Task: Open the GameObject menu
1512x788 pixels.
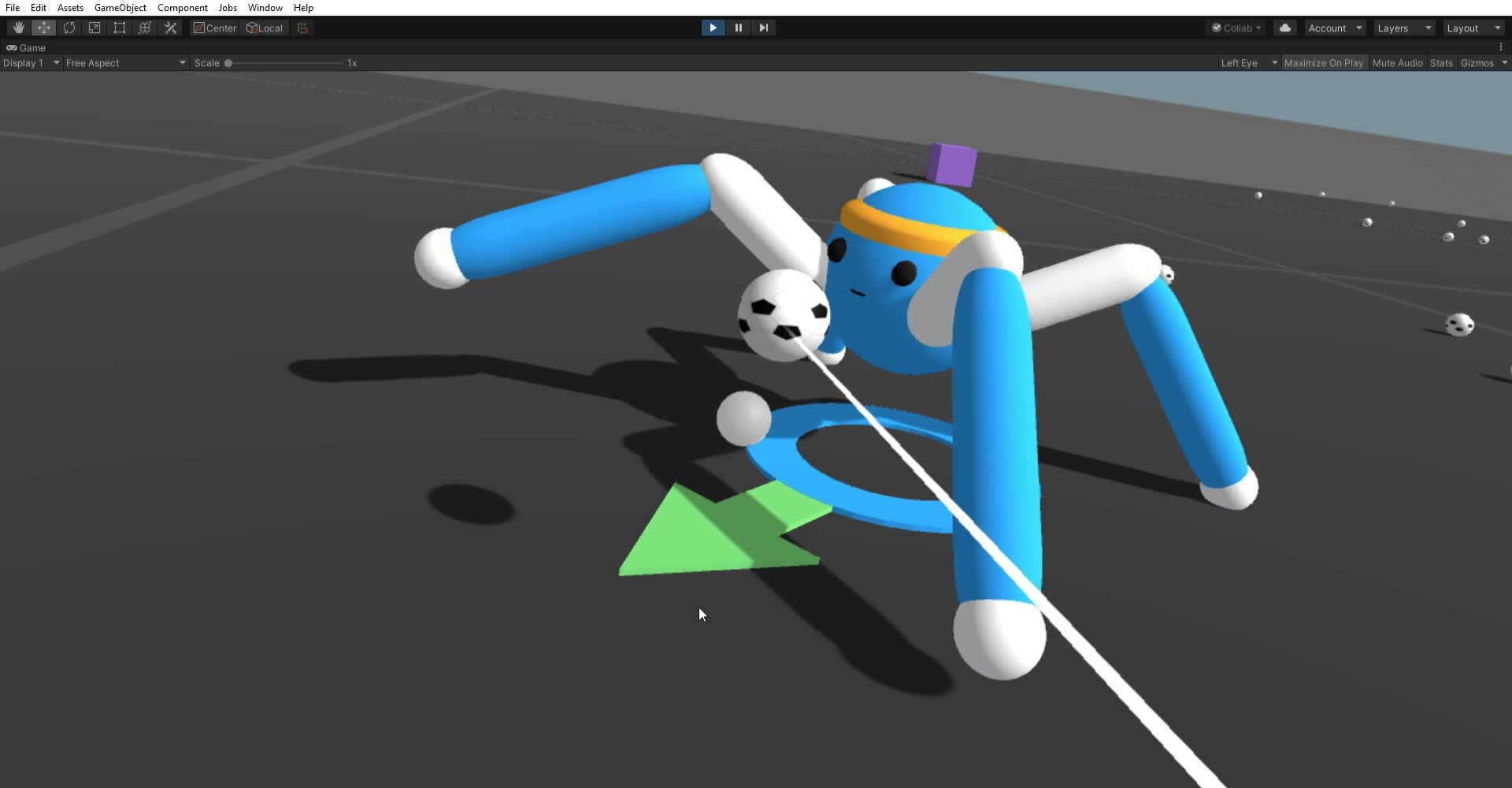Action: (x=120, y=7)
